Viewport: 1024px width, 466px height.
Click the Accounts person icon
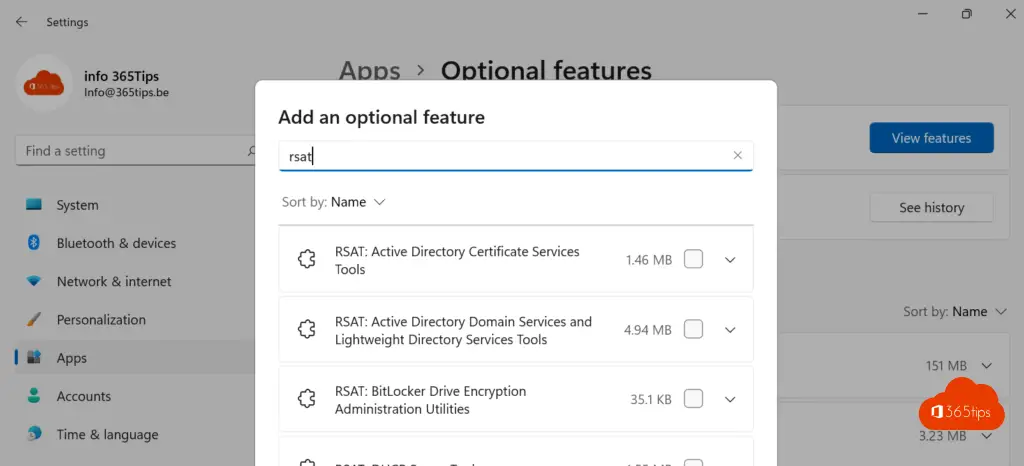(34, 396)
